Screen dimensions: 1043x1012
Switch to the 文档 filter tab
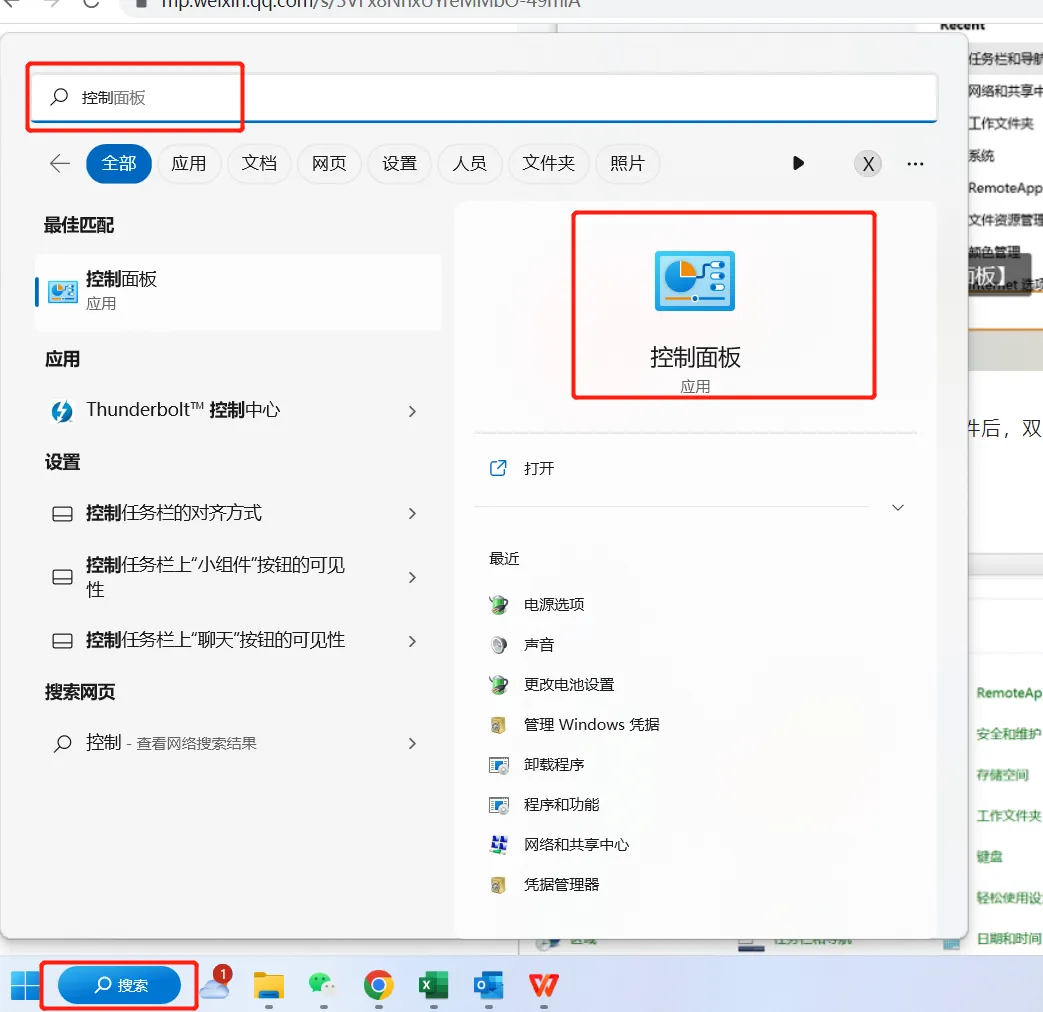[x=259, y=164]
